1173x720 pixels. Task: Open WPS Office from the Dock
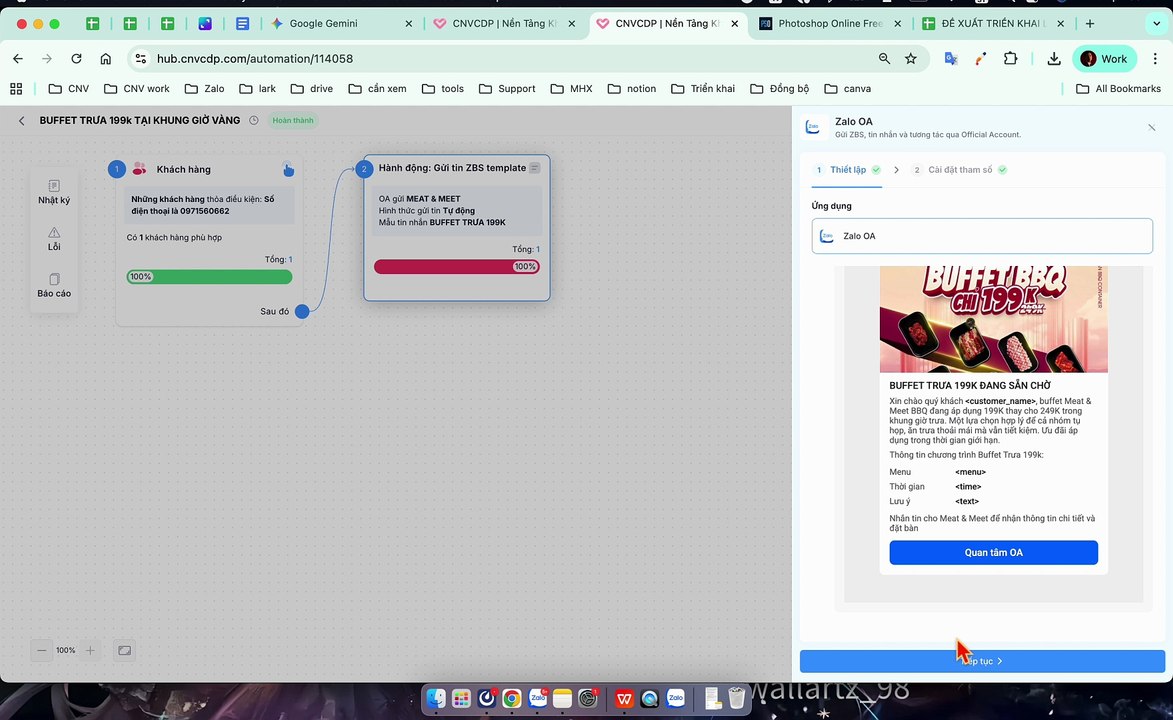click(624, 699)
